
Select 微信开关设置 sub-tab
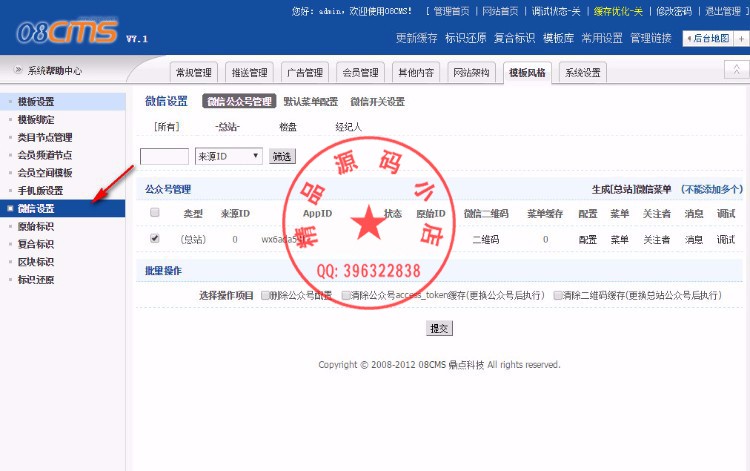pyautogui.click(x=377, y=101)
